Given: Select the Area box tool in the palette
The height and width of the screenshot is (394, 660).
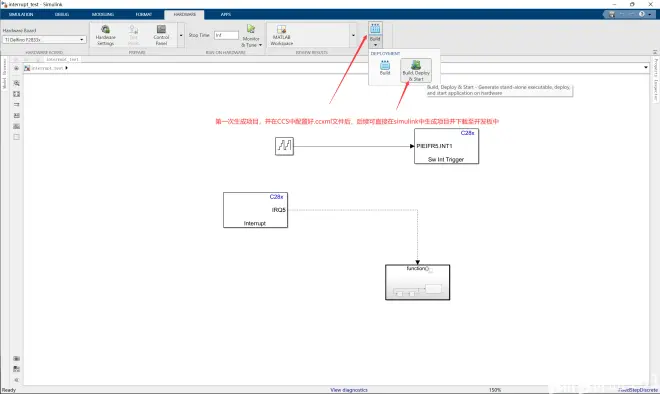Looking at the screenshot, I should (x=16, y=137).
